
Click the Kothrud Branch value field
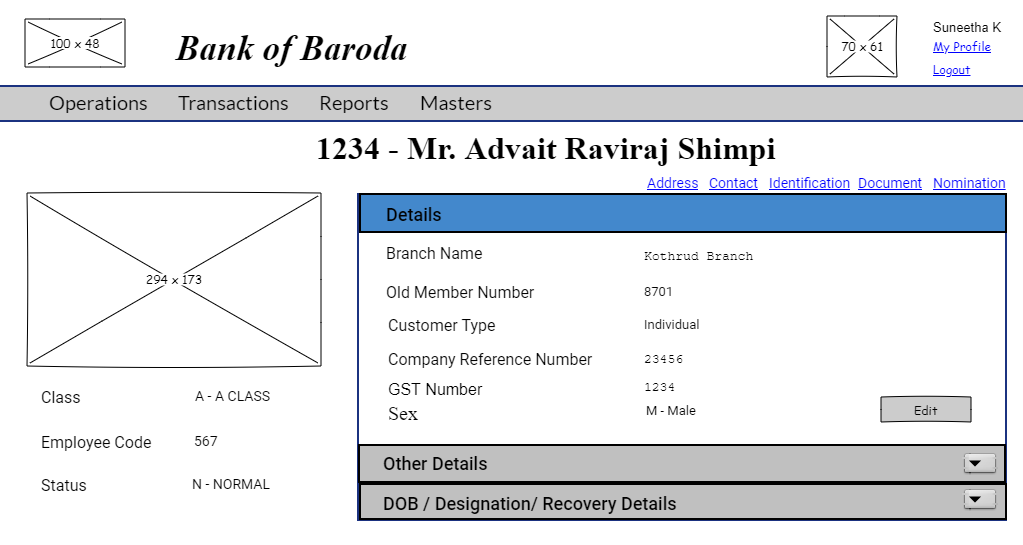coord(698,256)
